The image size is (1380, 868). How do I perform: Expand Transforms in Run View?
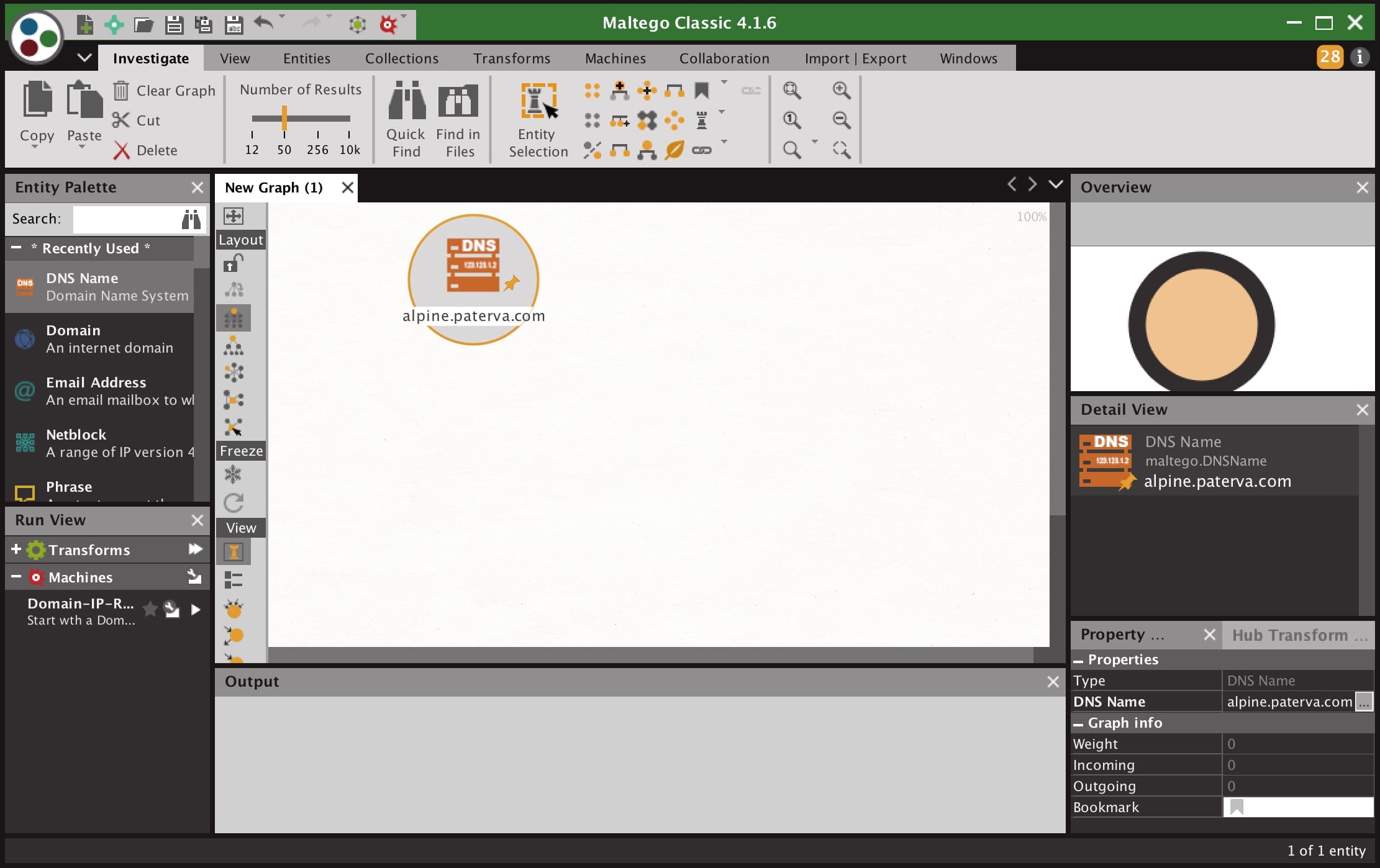coord(16,549)
